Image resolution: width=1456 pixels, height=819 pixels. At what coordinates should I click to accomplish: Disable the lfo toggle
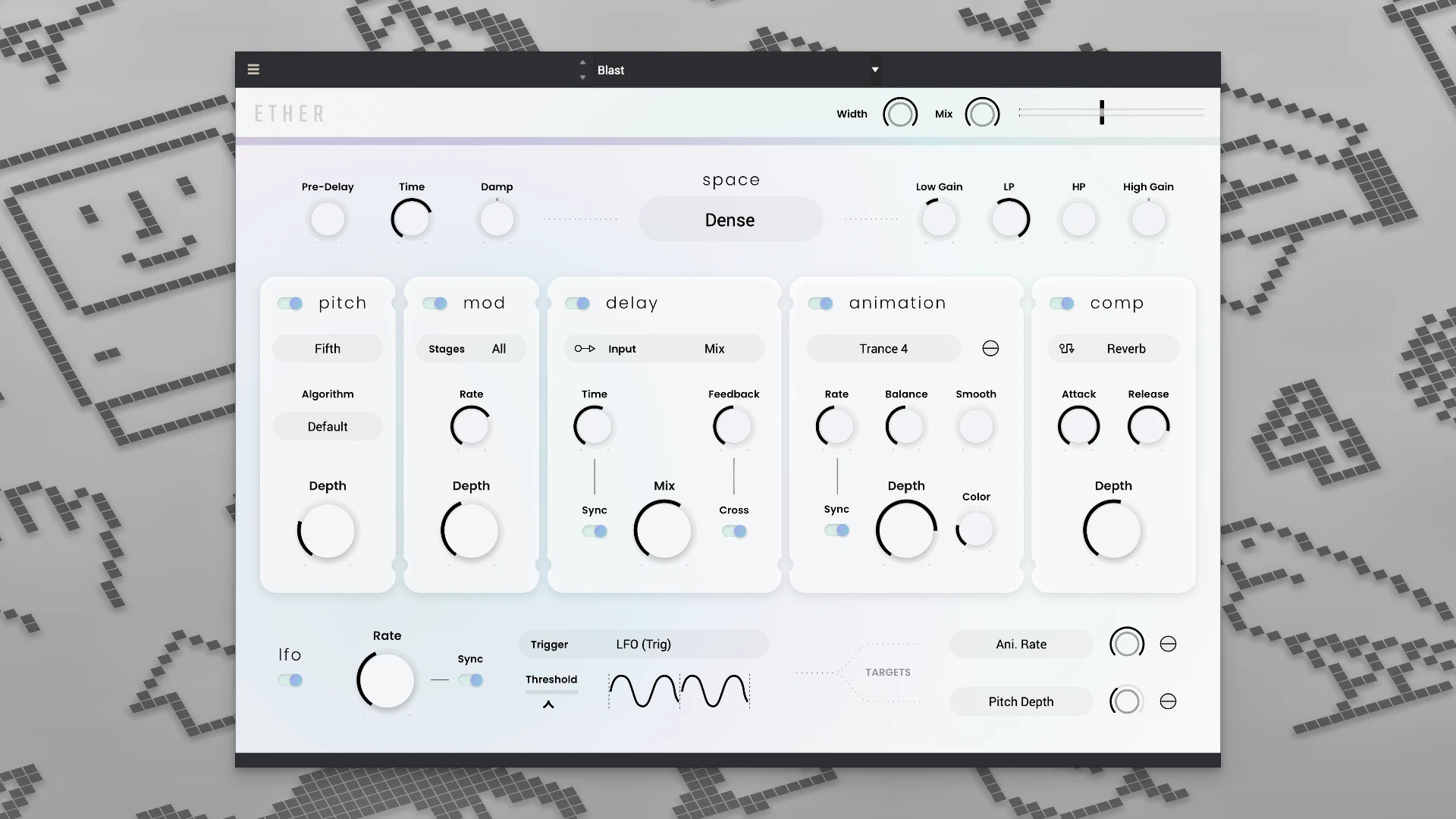pos(290,680)
